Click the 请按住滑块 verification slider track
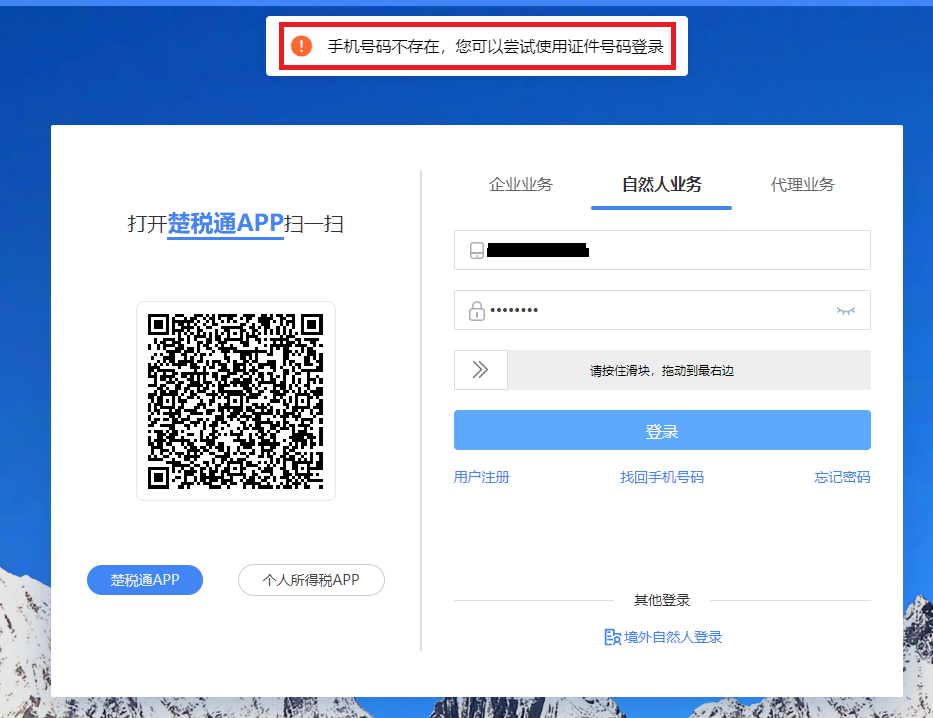Viewport: 933px width, 718px height. (x=688, y=370)
